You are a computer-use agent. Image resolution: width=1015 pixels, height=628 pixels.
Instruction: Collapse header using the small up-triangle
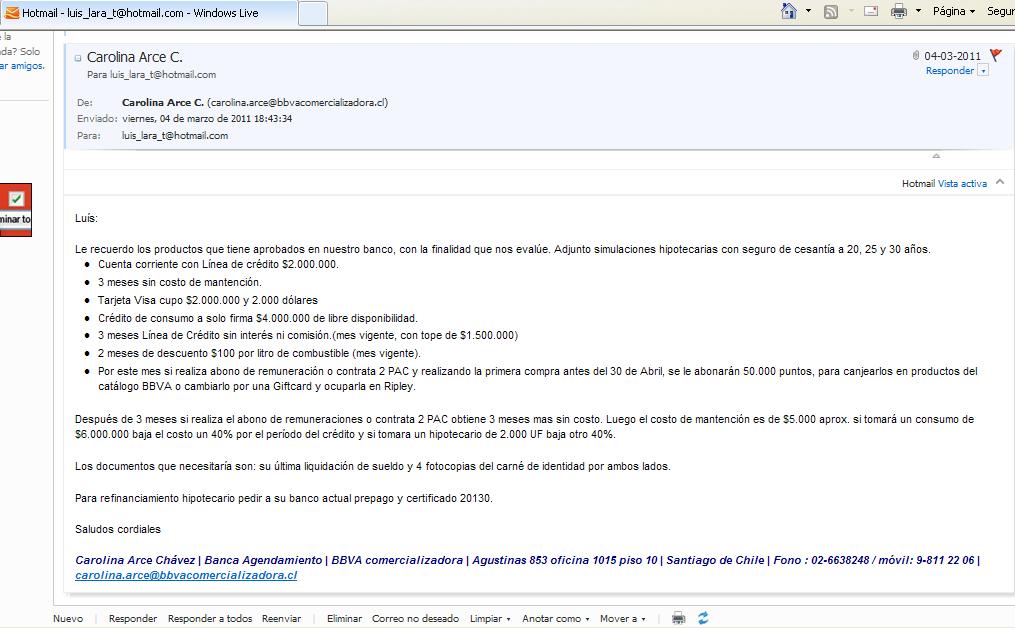click(935, 156)
